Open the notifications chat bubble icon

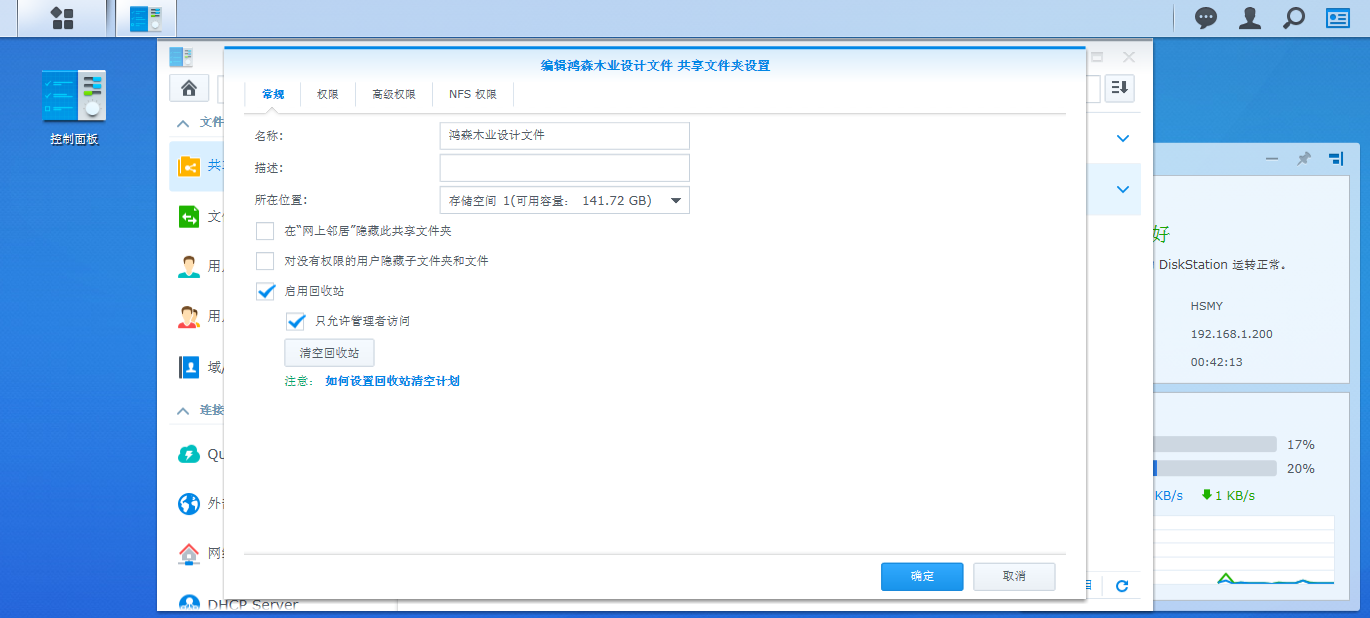click(1207, 18)
